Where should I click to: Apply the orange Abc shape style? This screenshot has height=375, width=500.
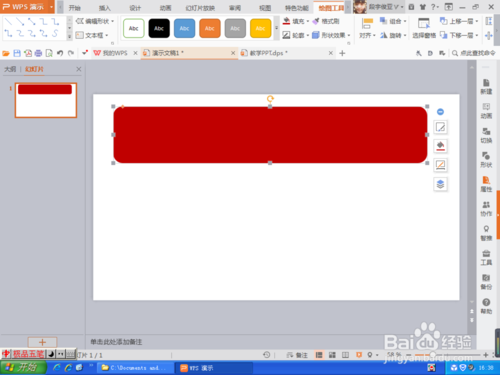(210, 28)
